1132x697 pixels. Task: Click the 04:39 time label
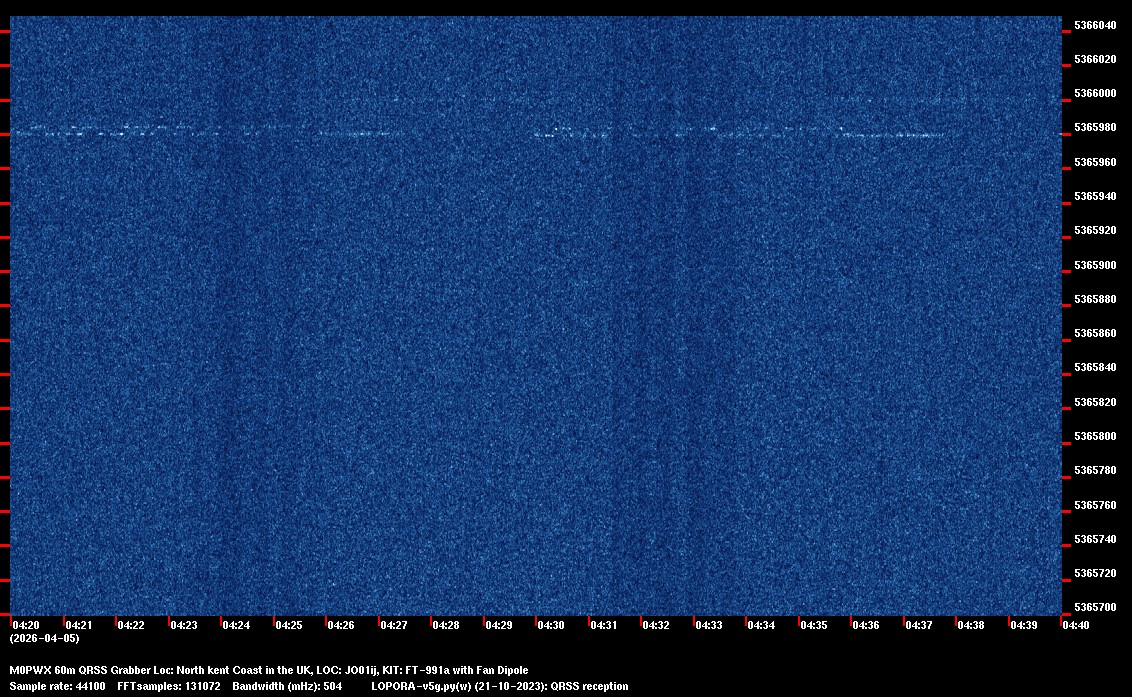click(1024, 625)
